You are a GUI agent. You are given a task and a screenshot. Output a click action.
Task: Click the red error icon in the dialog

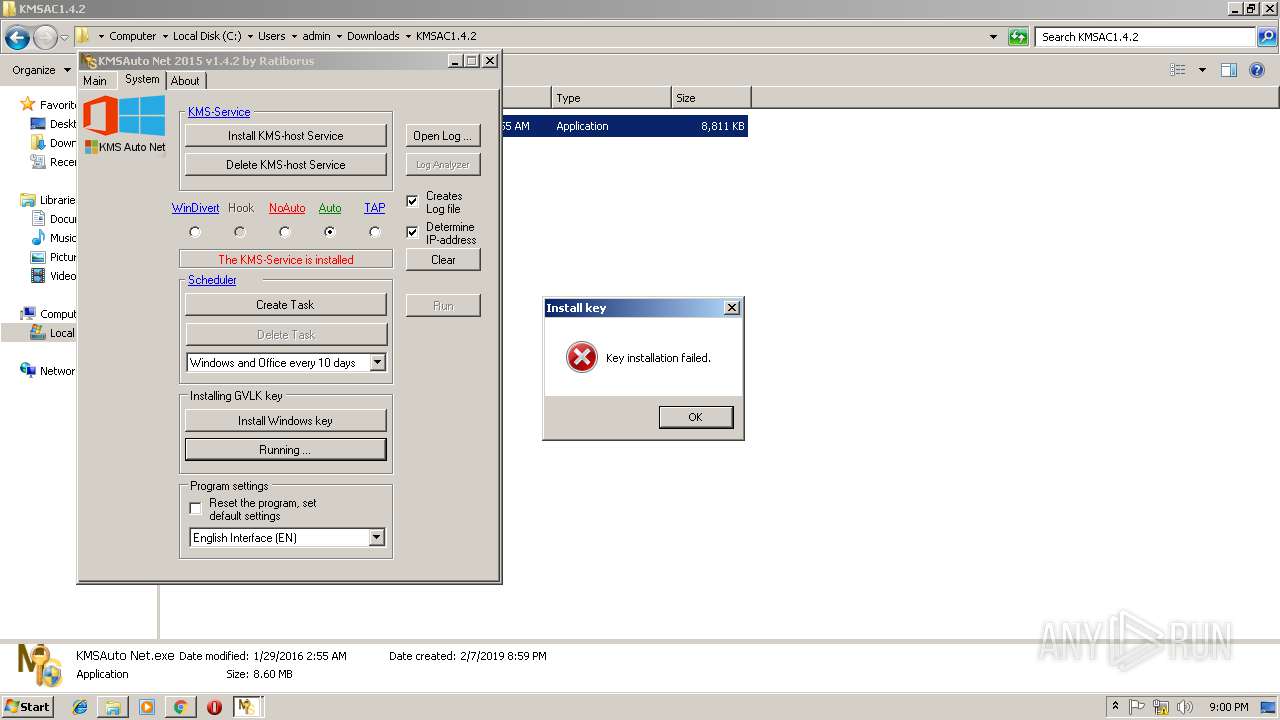[x=582, y=357]
